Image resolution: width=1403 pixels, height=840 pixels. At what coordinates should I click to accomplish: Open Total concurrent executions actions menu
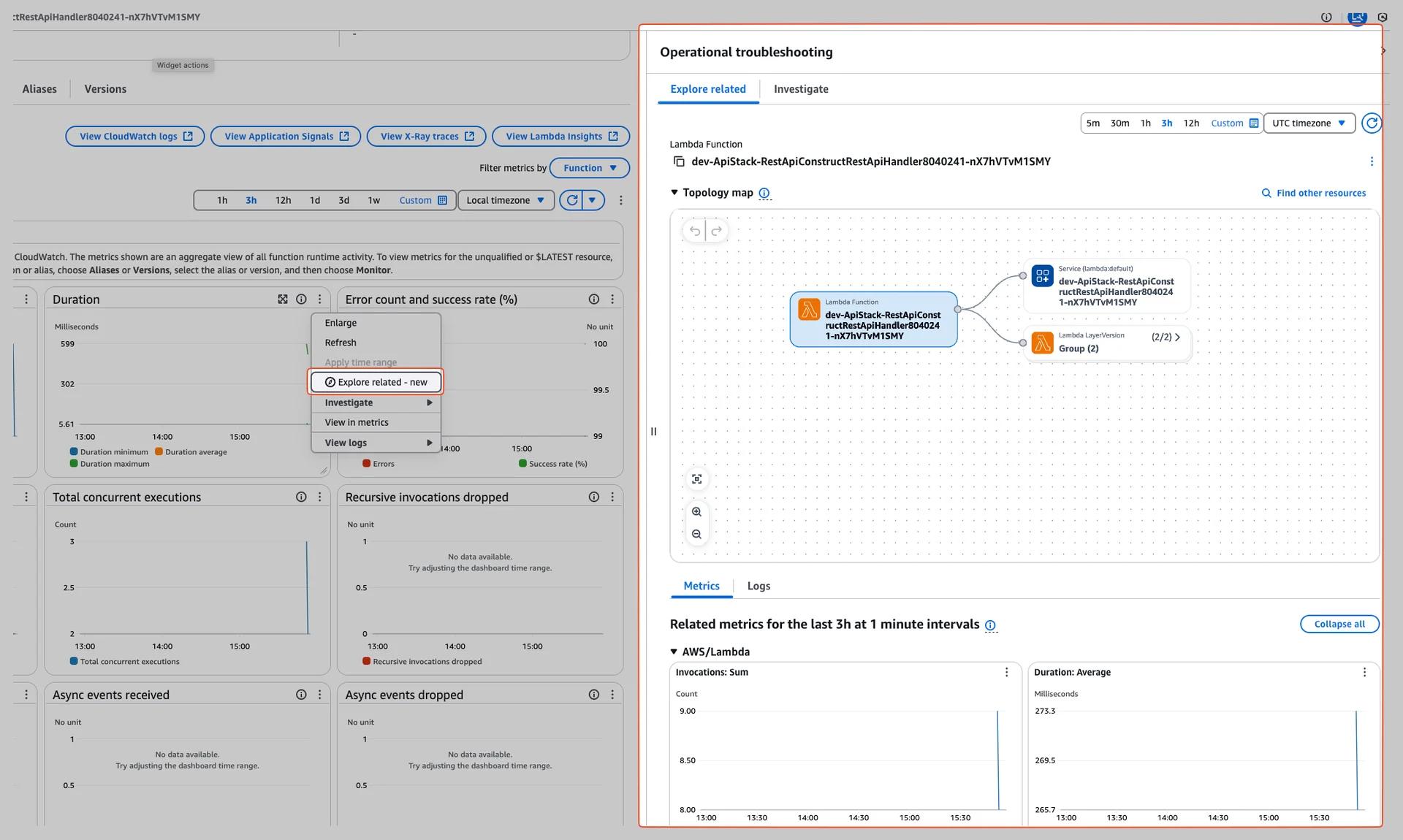pyautogui.click(x=319, y=497)
